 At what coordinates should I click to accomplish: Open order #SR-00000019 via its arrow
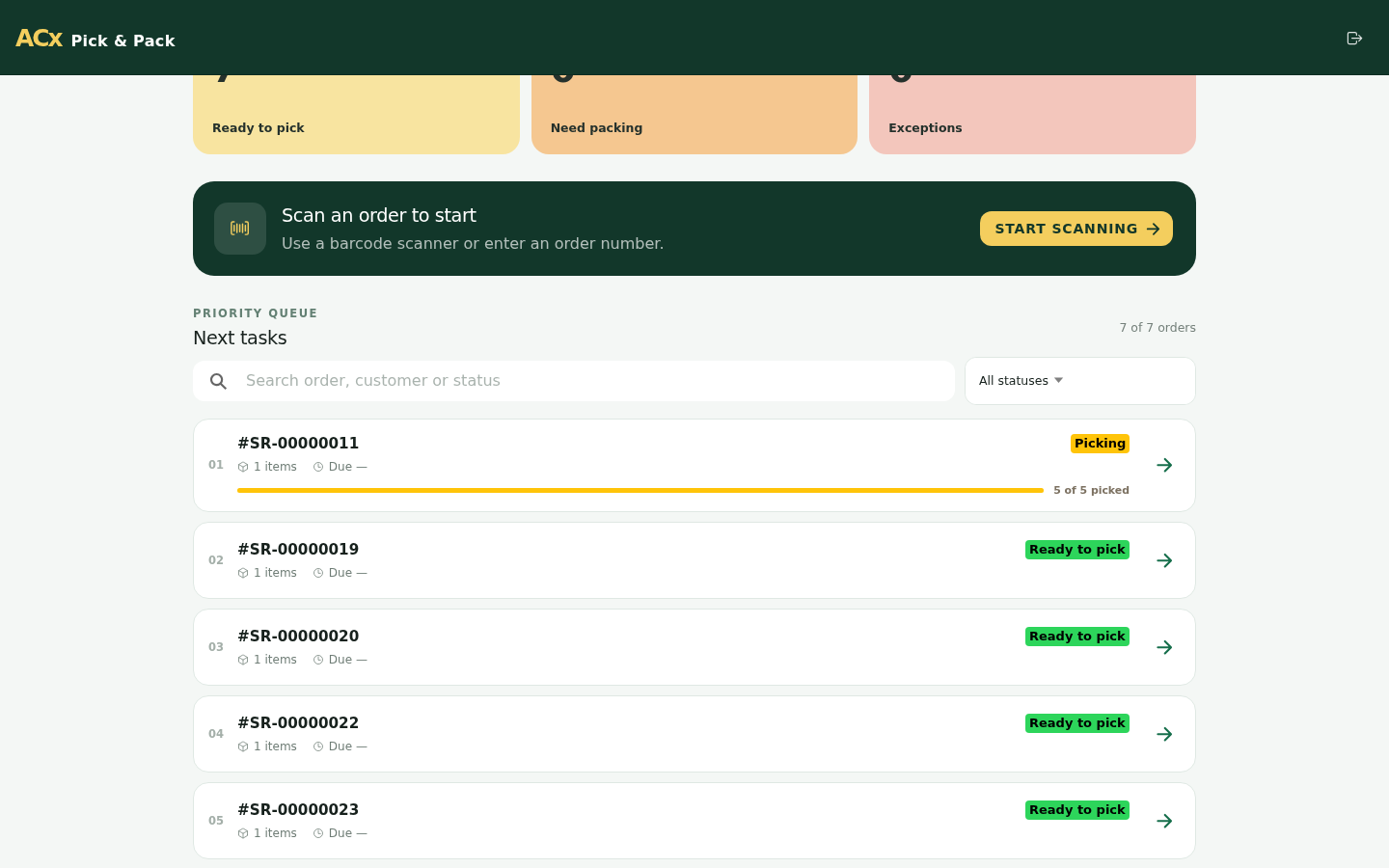click(1164, 560)
